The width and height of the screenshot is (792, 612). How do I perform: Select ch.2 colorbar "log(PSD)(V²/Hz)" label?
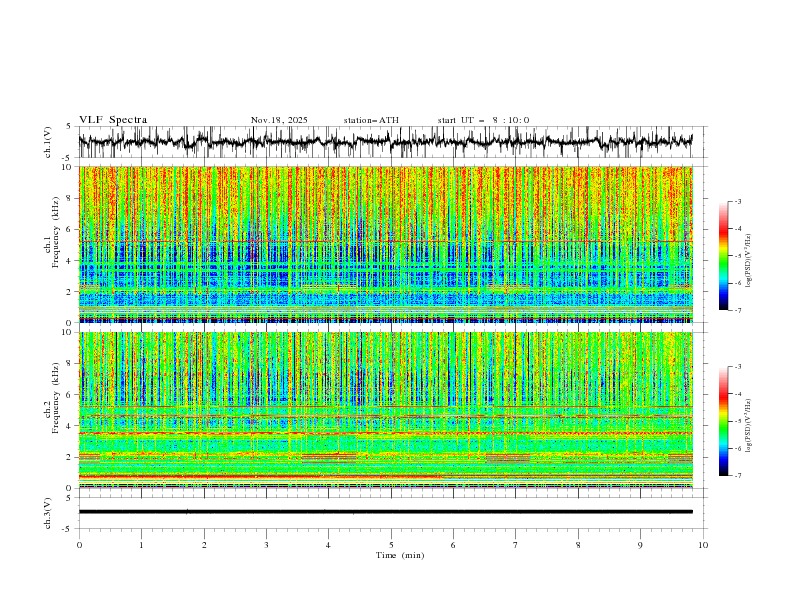point(749,426)
